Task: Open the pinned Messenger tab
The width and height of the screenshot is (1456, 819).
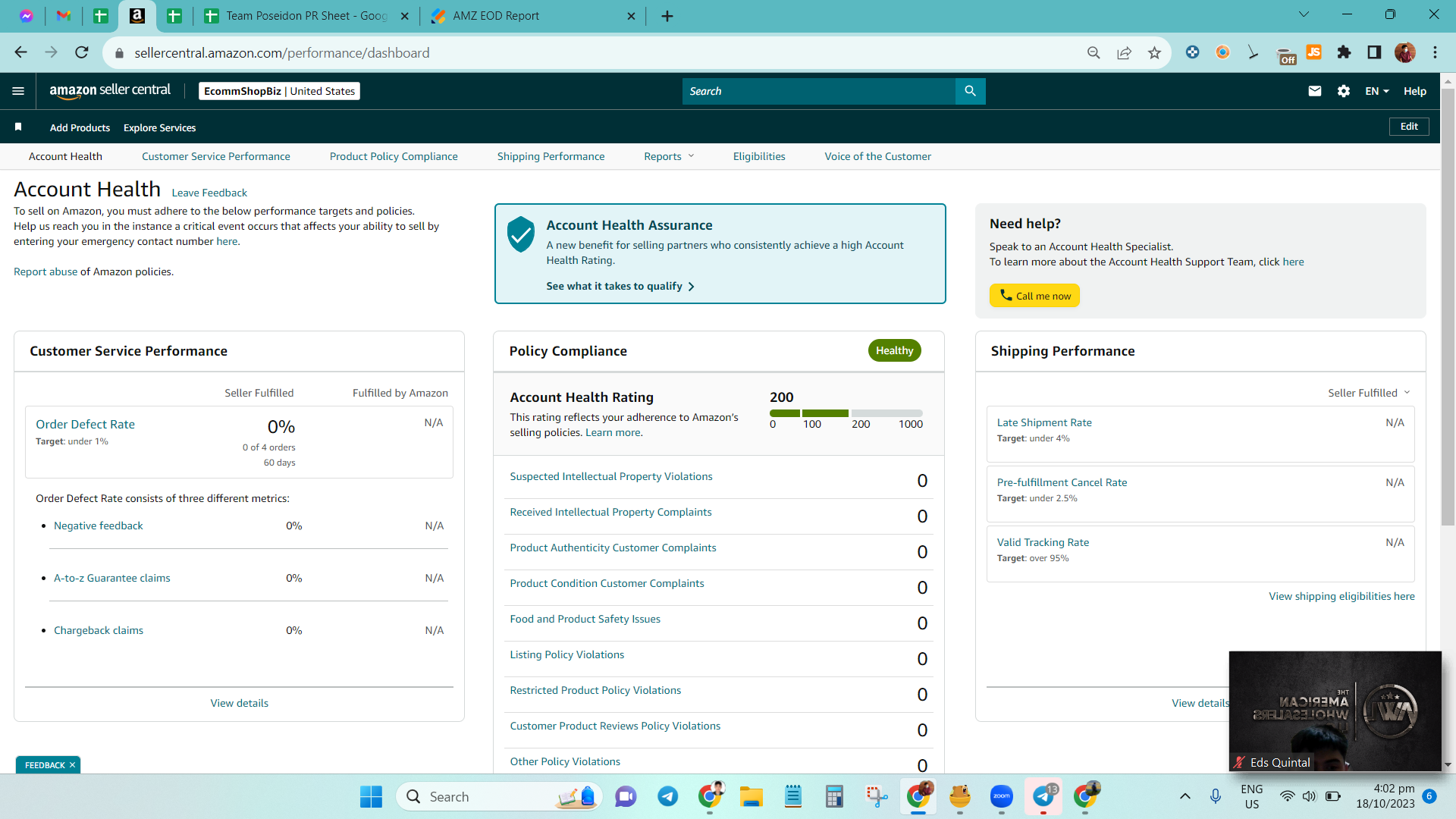Action: (x=27, y=16)
